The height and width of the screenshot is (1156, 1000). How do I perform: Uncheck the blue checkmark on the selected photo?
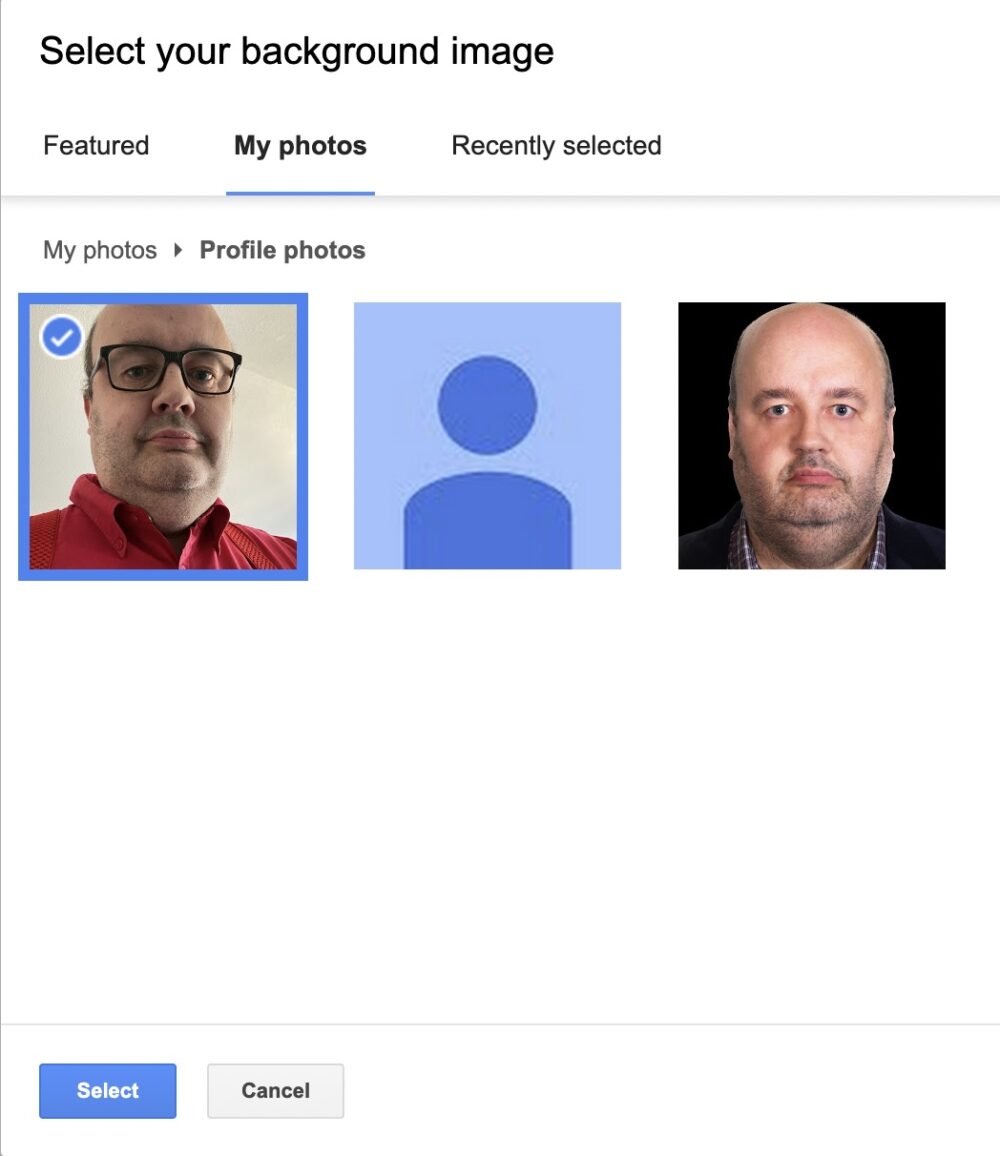[61, 337]
